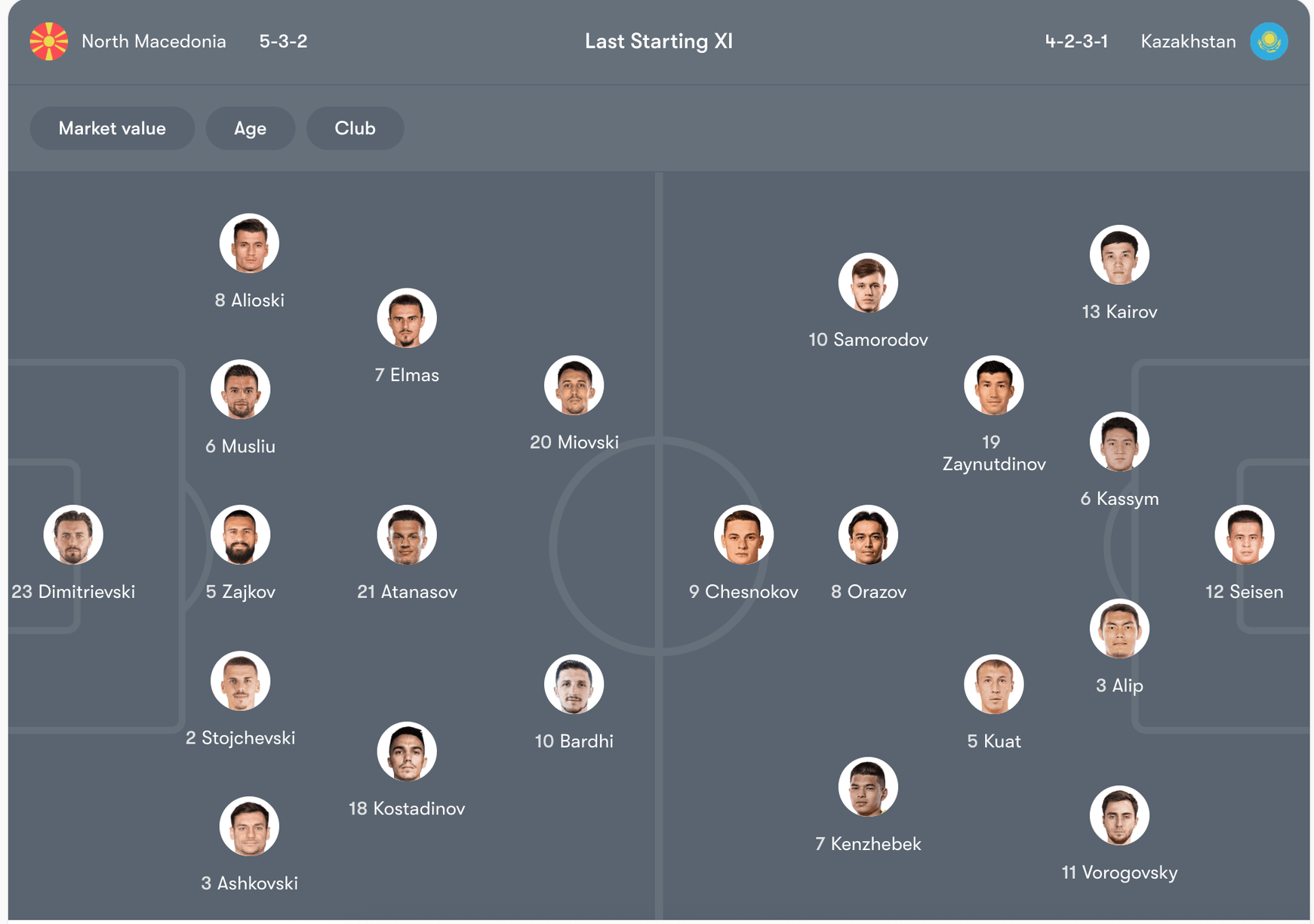Click the 7 Kenzhebek name label

(x=868, y=844)
